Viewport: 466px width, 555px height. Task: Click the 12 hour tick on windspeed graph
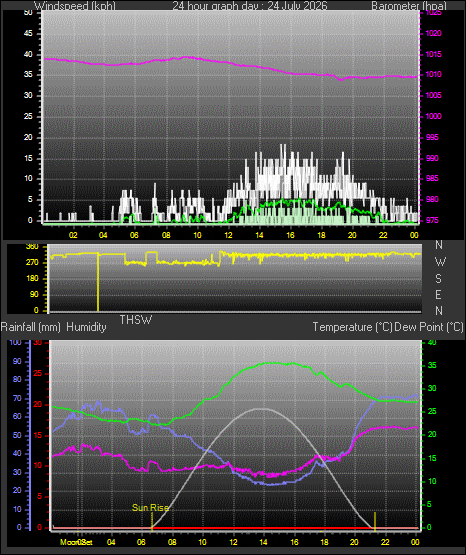(228, 235)
